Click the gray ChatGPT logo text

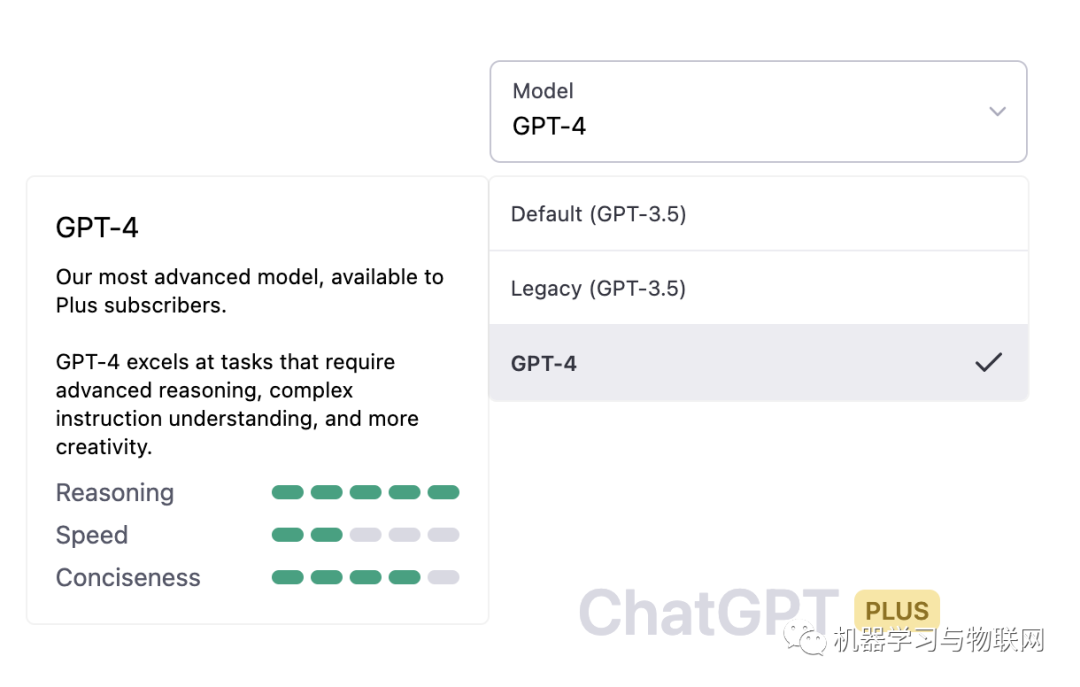tap(708, 612)
